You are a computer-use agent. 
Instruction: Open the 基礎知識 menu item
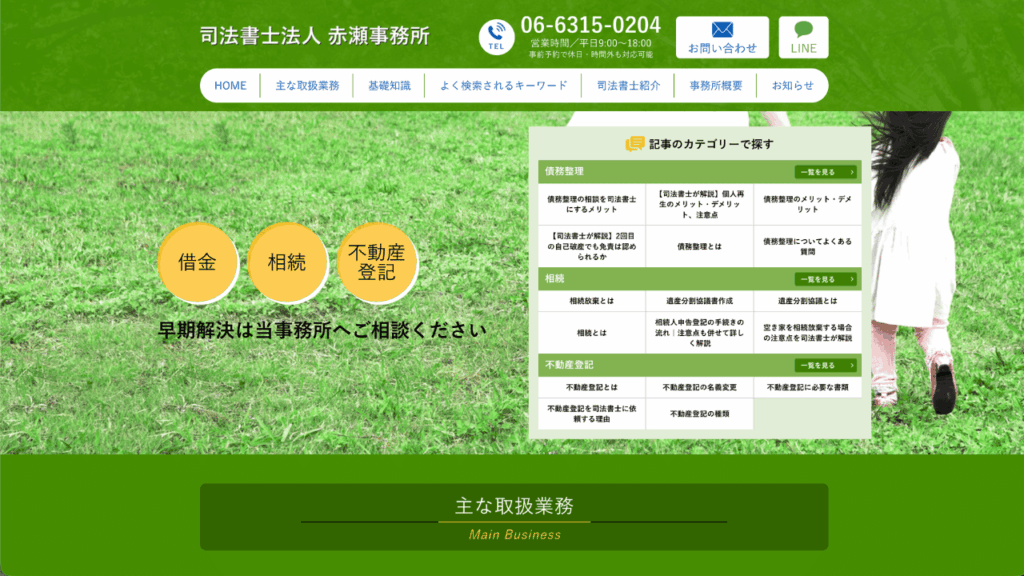point(389,86)
